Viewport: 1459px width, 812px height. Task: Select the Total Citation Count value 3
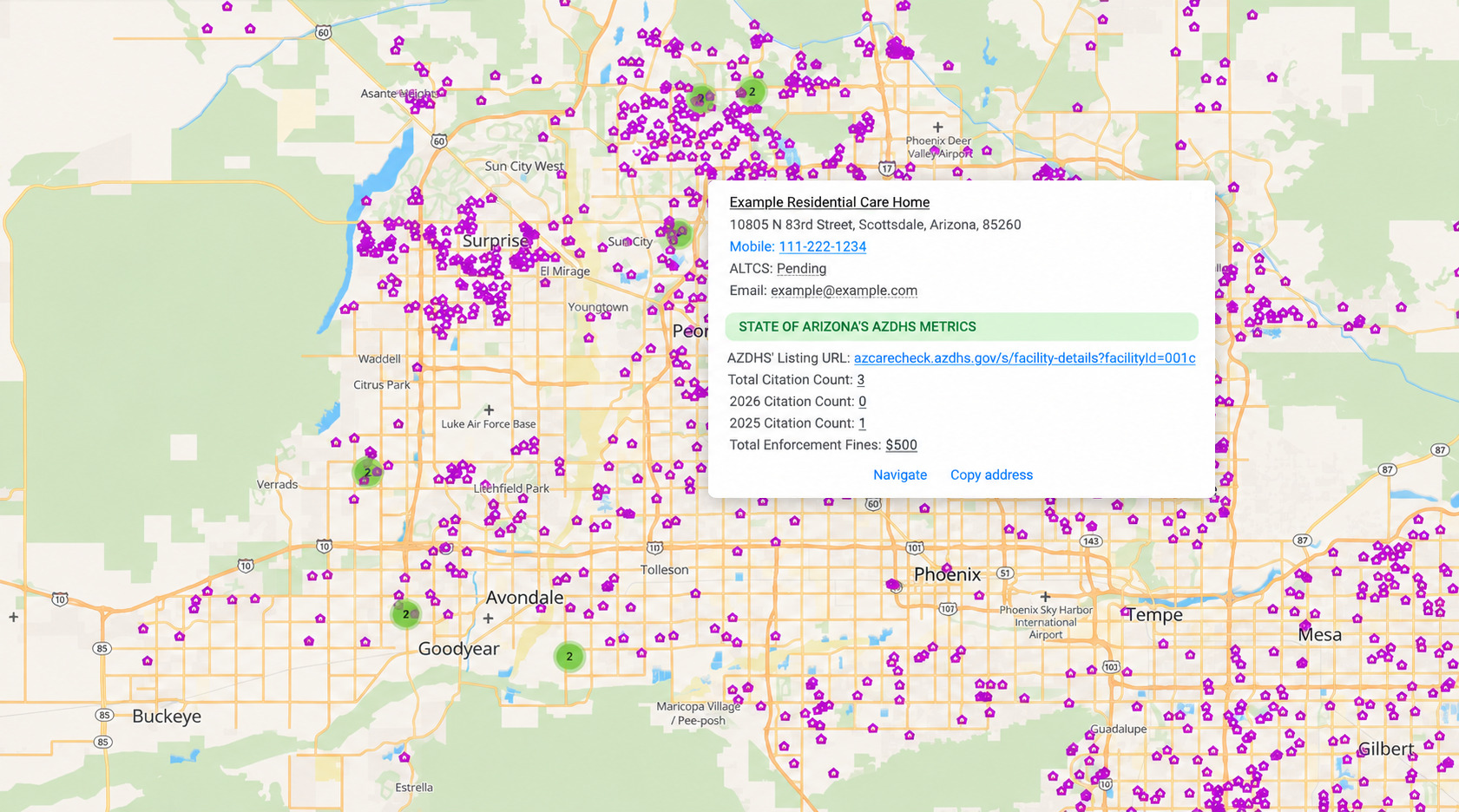[861, 380]
